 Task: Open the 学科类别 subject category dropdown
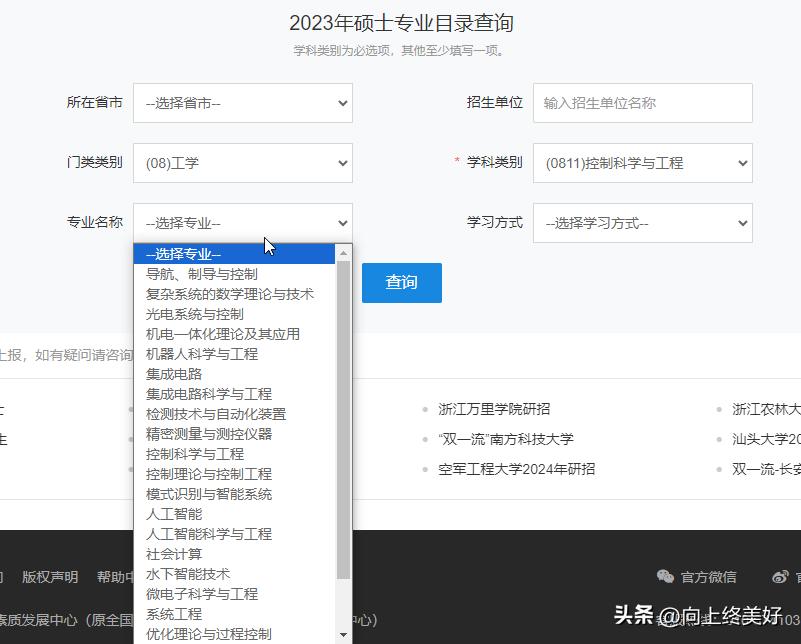point(641,163)
